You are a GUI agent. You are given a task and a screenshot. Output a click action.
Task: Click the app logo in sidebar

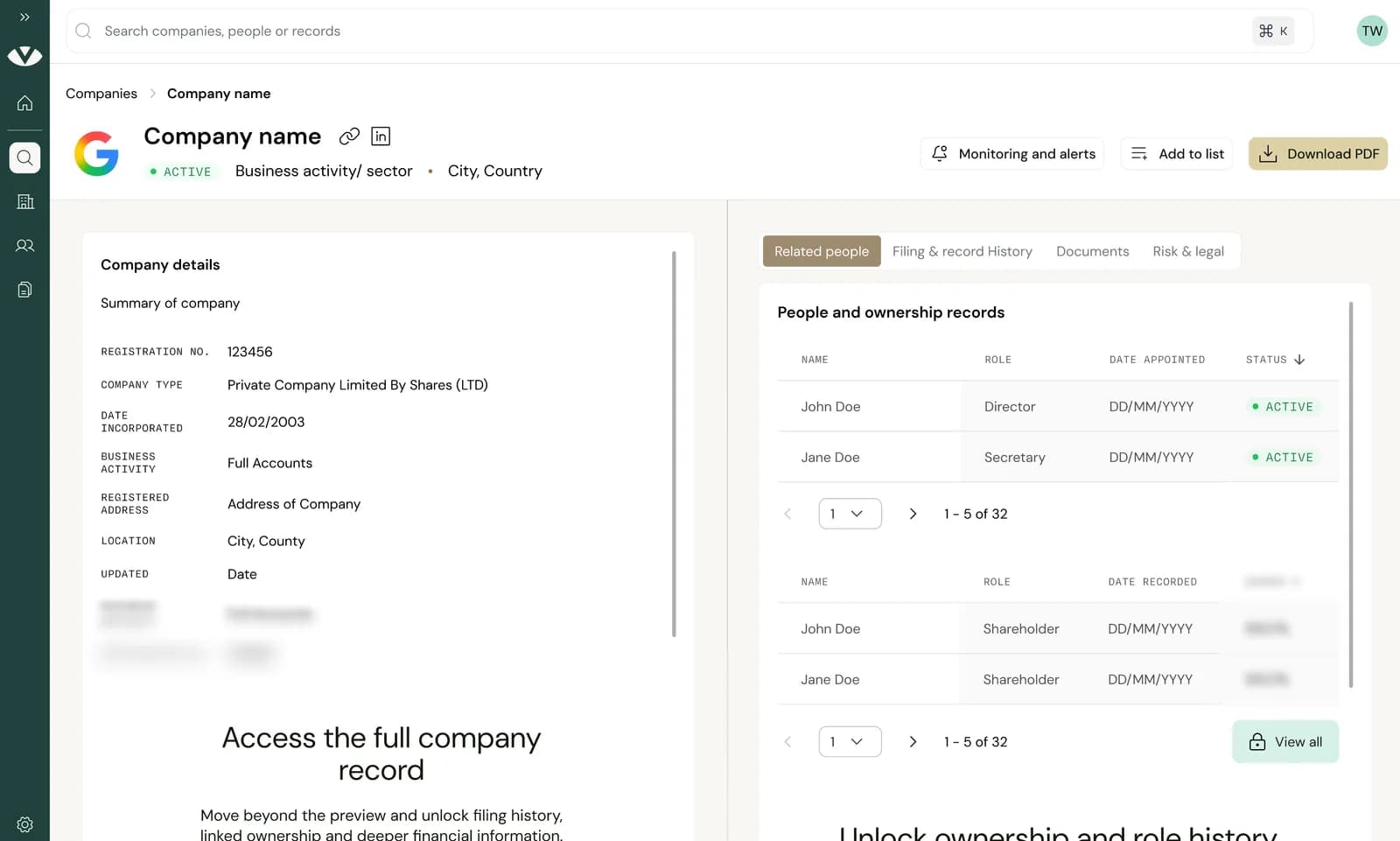click(24, 56)
